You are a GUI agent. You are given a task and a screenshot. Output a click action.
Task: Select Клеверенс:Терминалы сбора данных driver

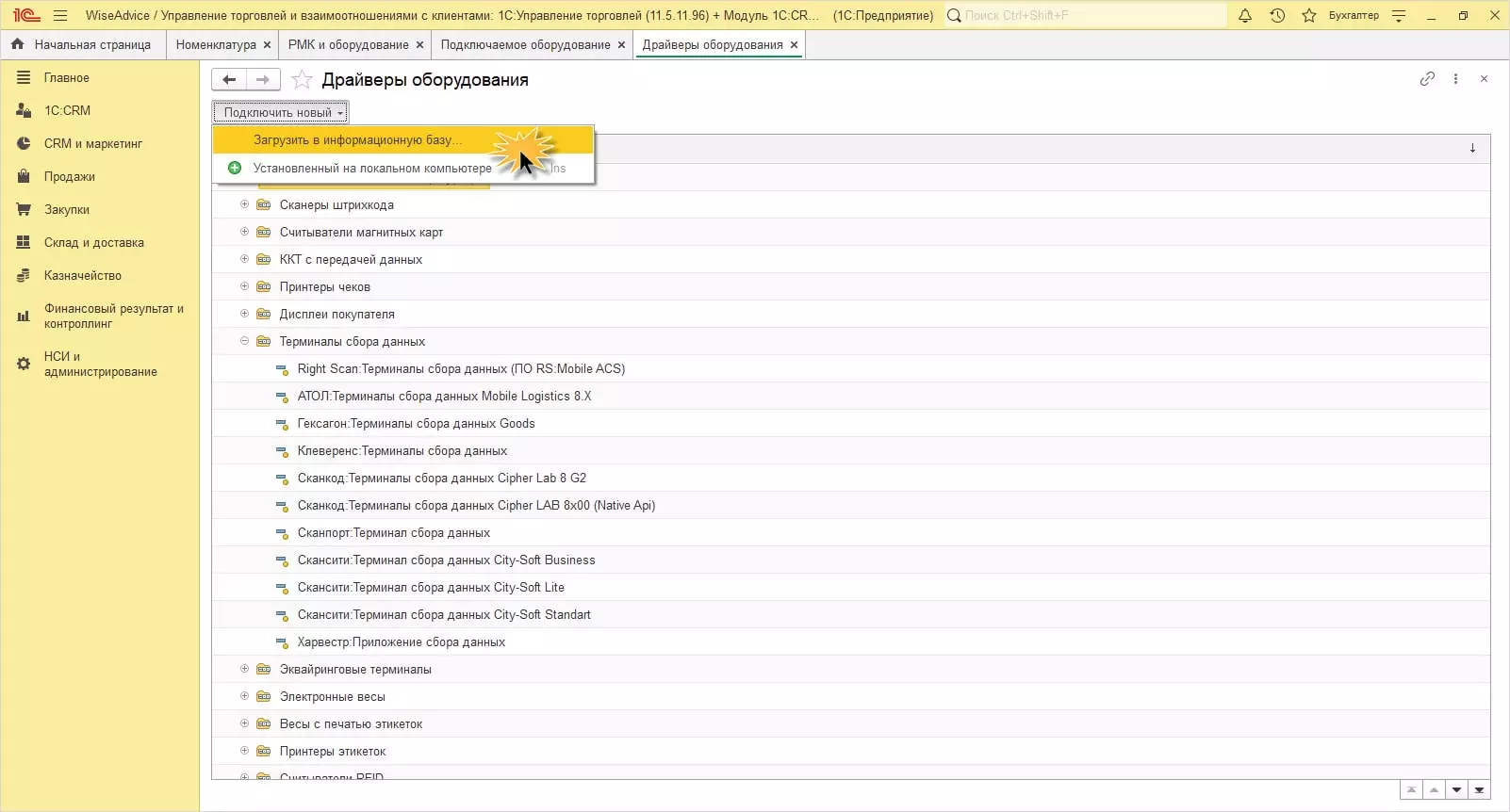[850, 450]
